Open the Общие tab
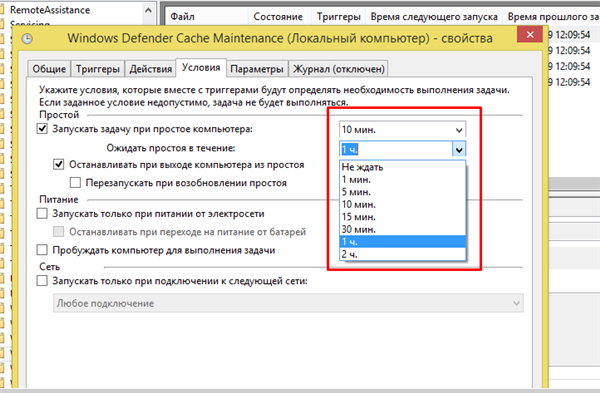This screenshot has height=393, width=600. (49, 69)
